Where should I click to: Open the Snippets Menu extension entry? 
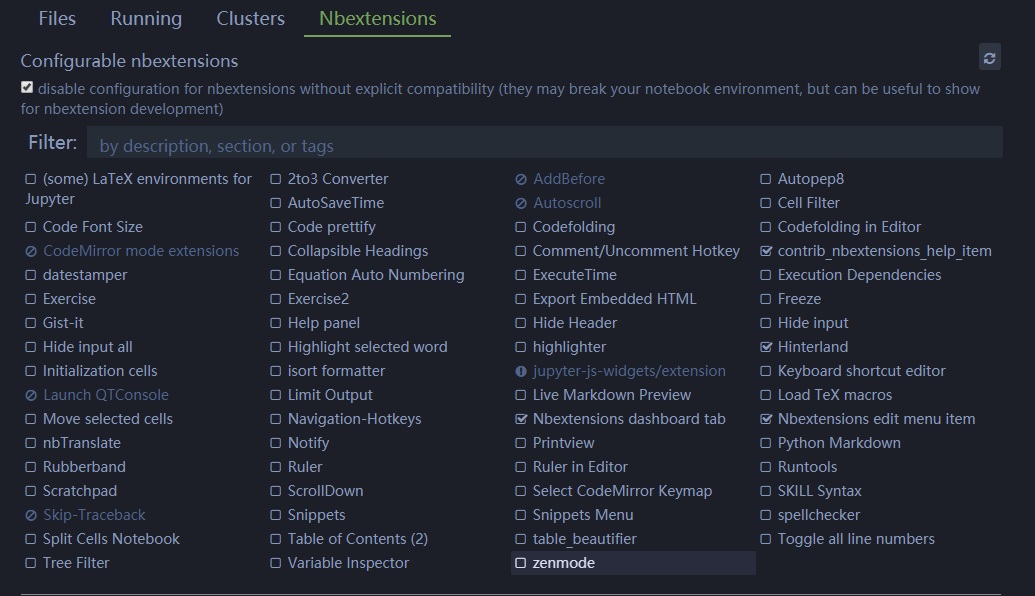point(583,515)
